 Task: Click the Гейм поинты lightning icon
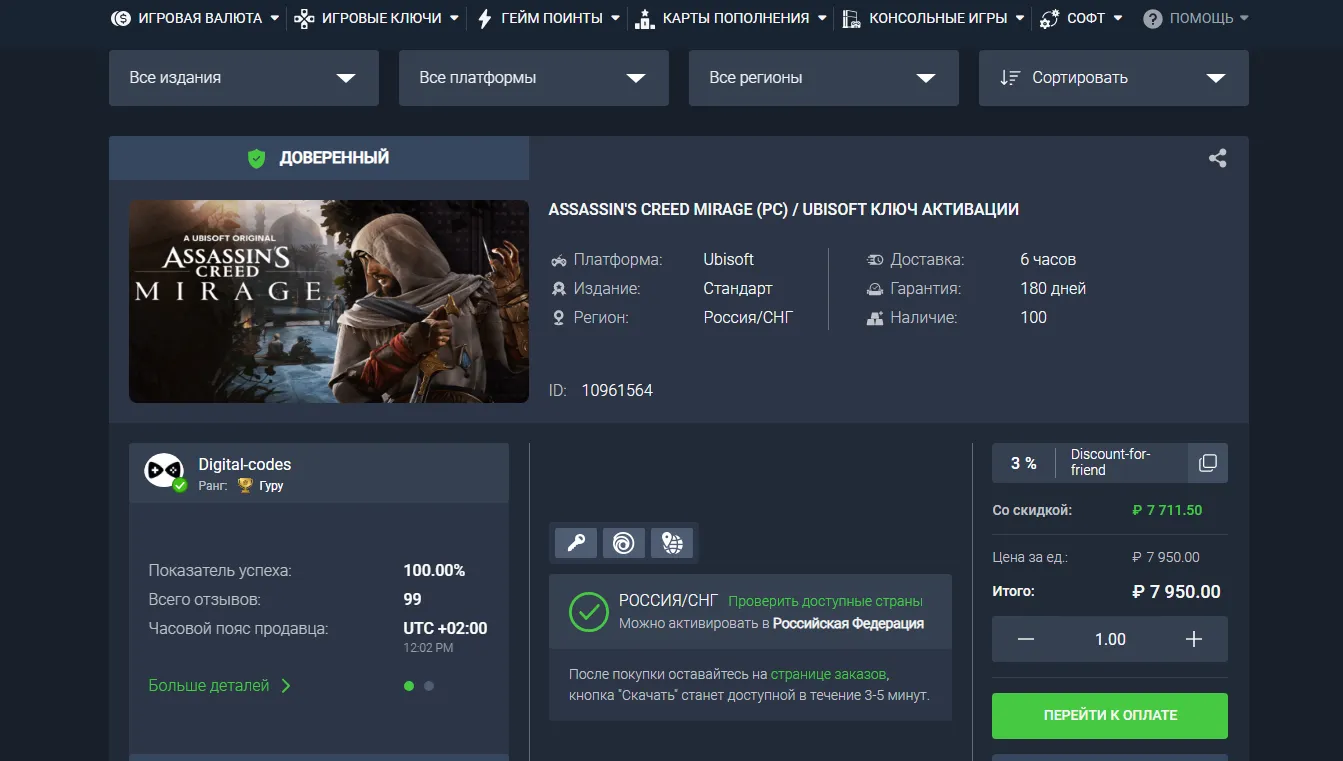484,18
